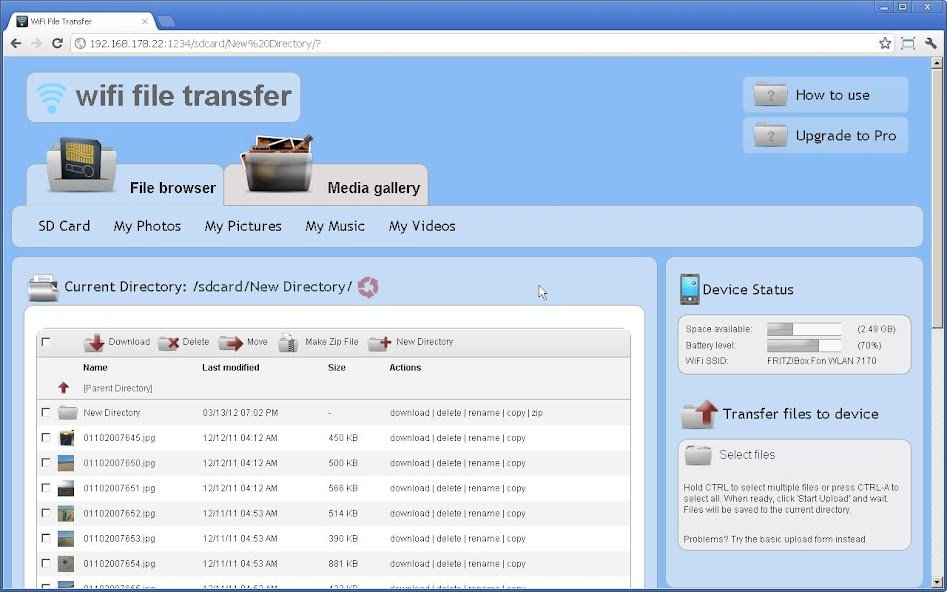Refresh current directory with circular arrows icon
This screenshot has height=592, width=947.
[x=368, y=287]
